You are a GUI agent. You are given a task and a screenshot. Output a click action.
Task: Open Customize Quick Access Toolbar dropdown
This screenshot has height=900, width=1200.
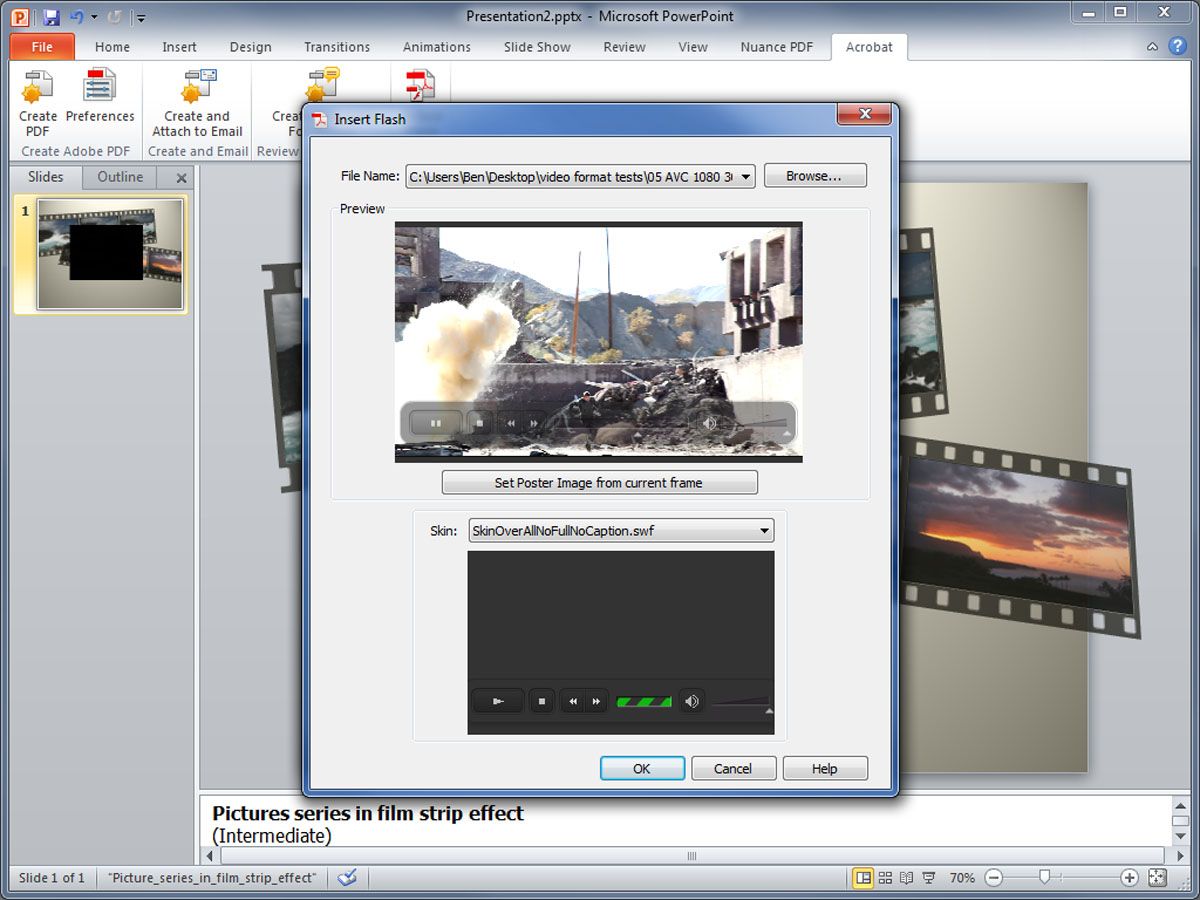(141, 18)
